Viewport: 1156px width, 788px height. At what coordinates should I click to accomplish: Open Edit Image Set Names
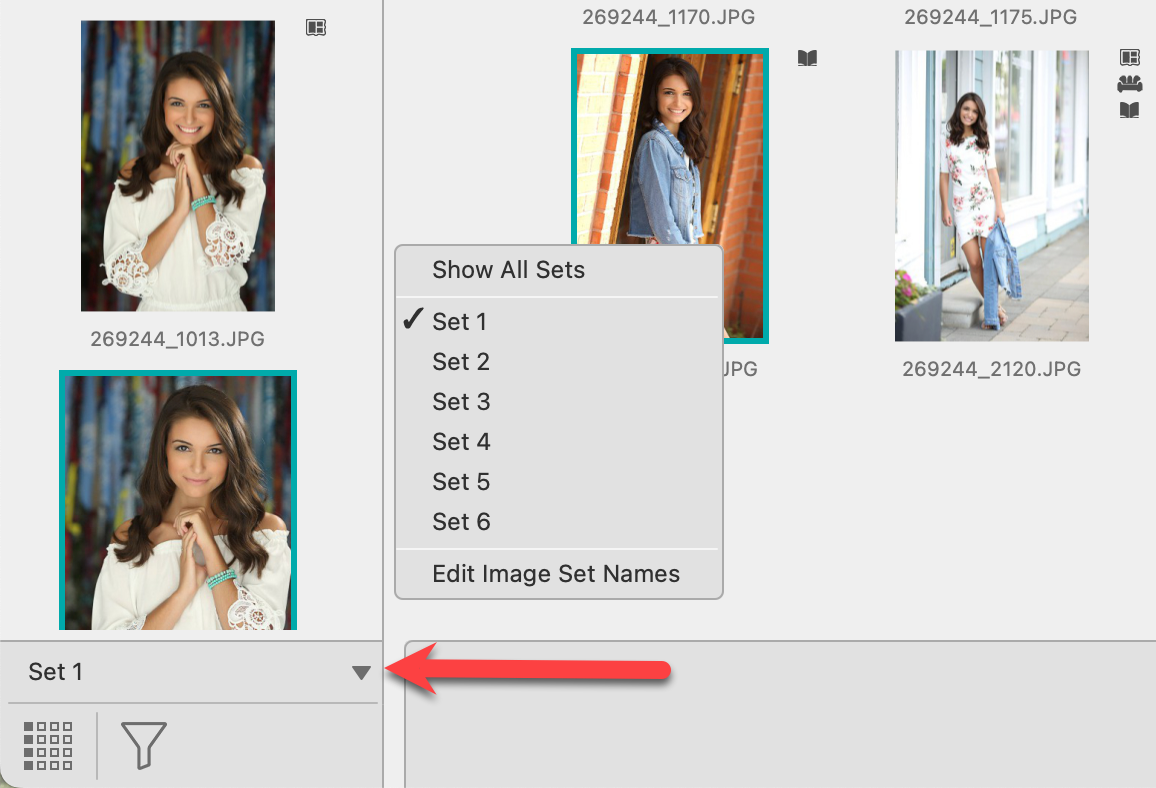pos(556,574)
